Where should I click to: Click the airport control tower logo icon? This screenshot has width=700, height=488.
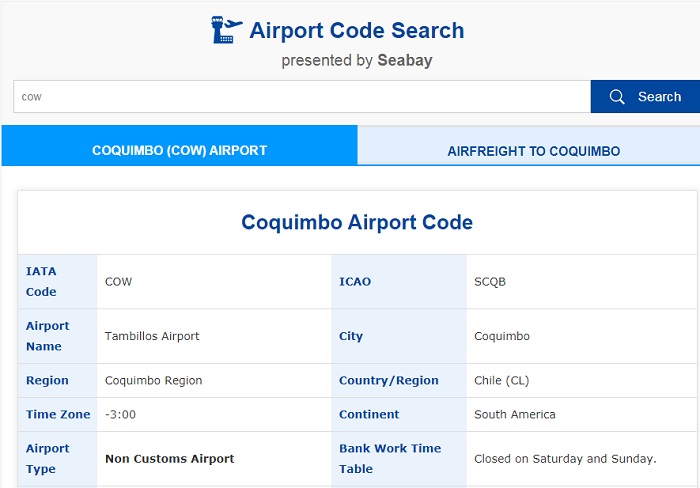227,30
